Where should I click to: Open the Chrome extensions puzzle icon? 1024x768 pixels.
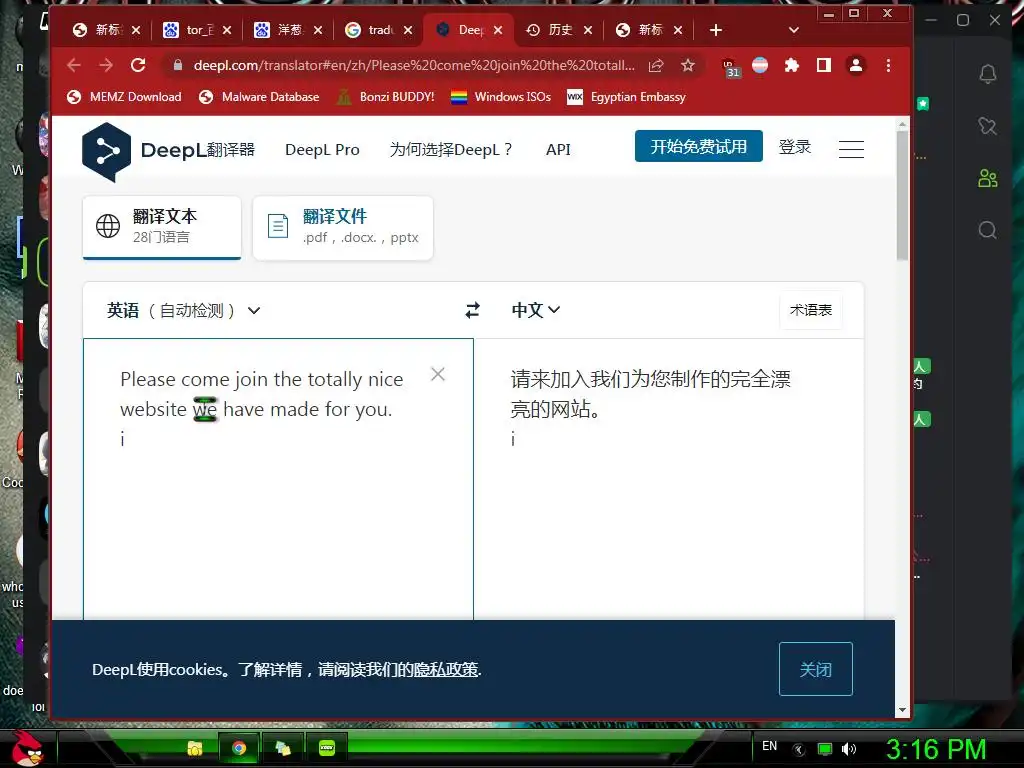[x=792, y=65]
